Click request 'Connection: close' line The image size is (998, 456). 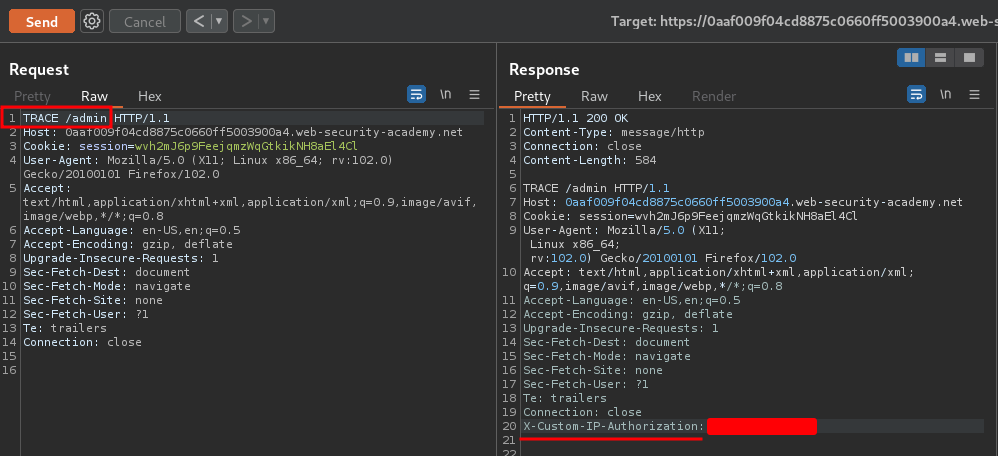click(x=82, y=342)
